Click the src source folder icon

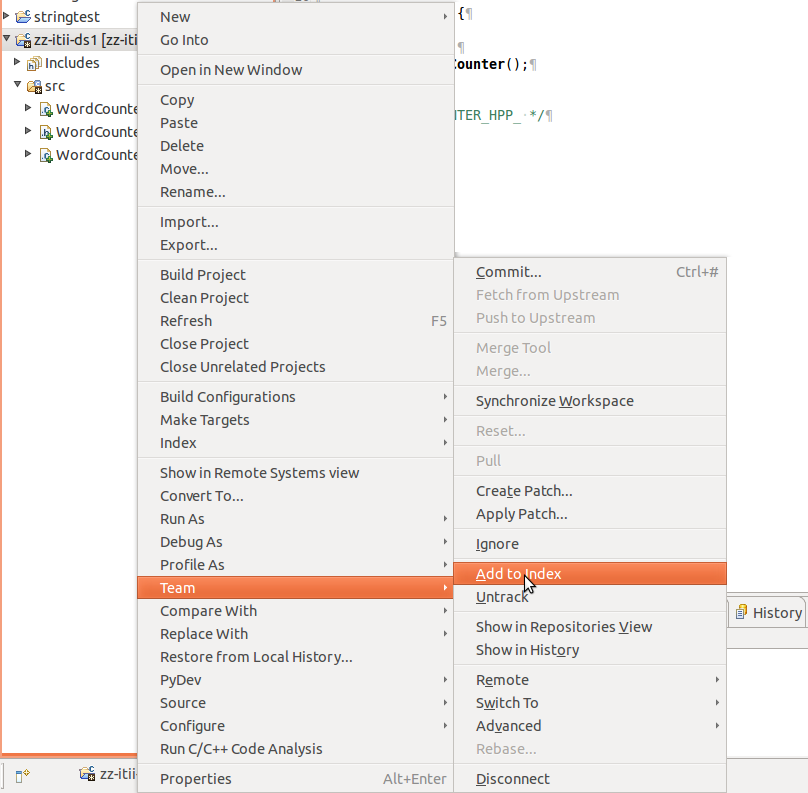pos(34,86)
